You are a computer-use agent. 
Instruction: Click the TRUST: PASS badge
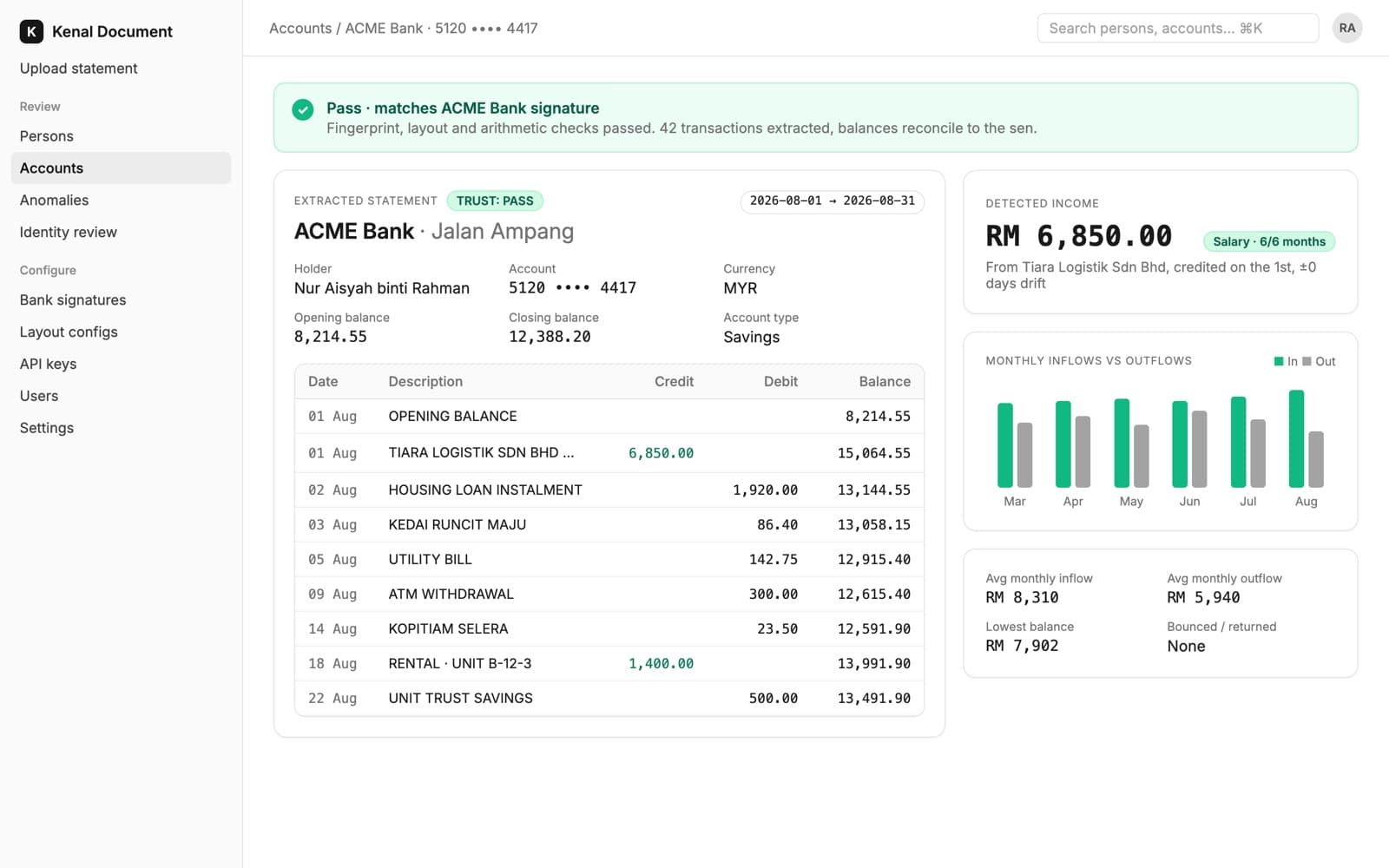[x=495, y=201]
